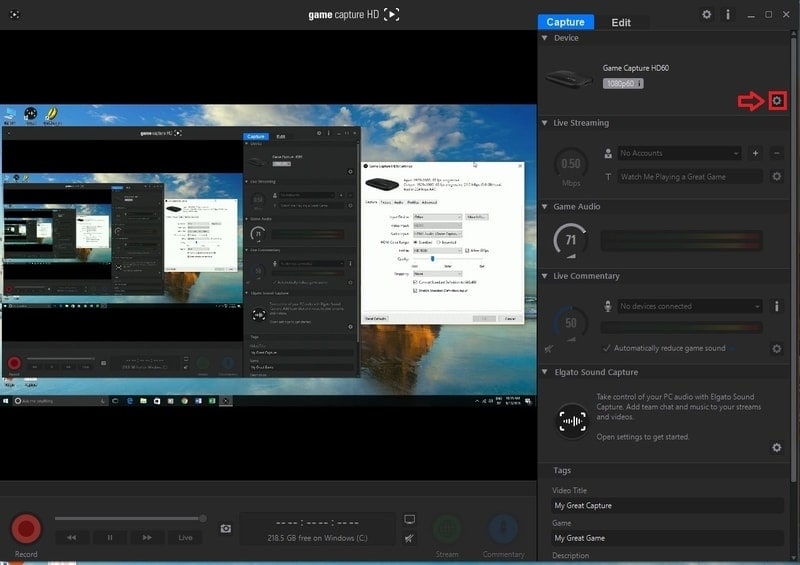Click the Elgato Sound Capture waveform icon
800x565 pixels.
[x=572, y=421]
